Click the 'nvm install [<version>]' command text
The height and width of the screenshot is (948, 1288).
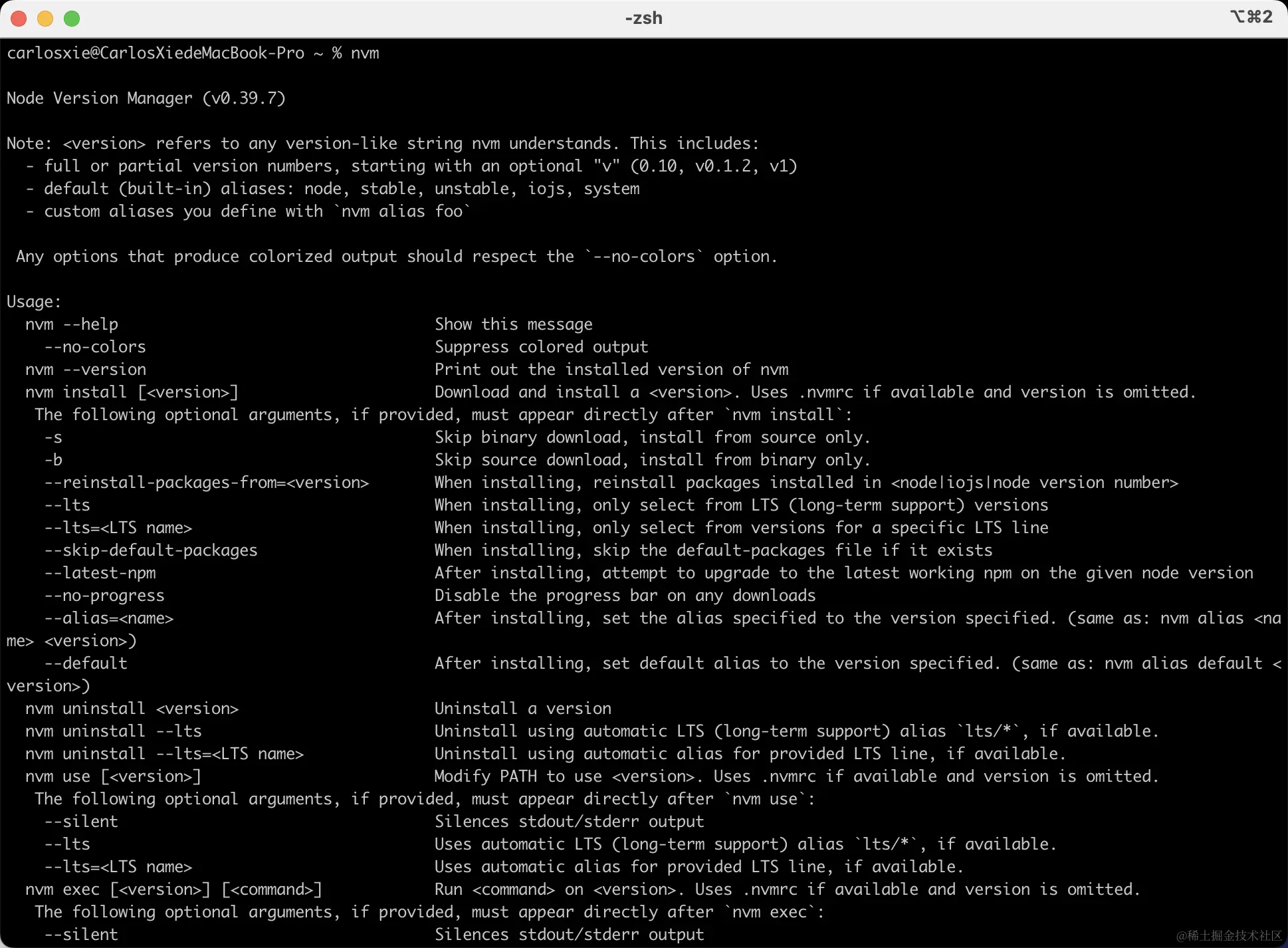[x=132, y=392]
